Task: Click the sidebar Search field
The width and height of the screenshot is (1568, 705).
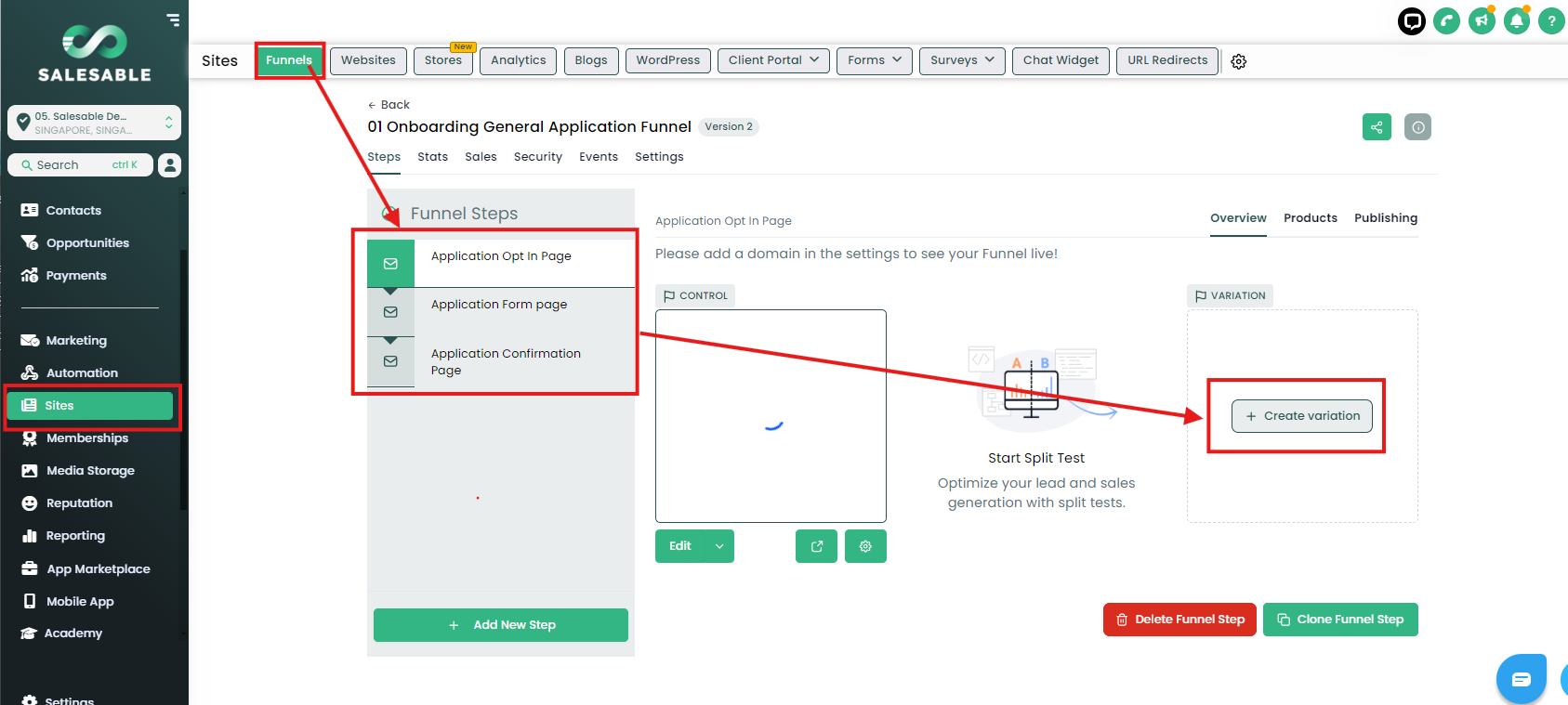Action: coord(80,165)
